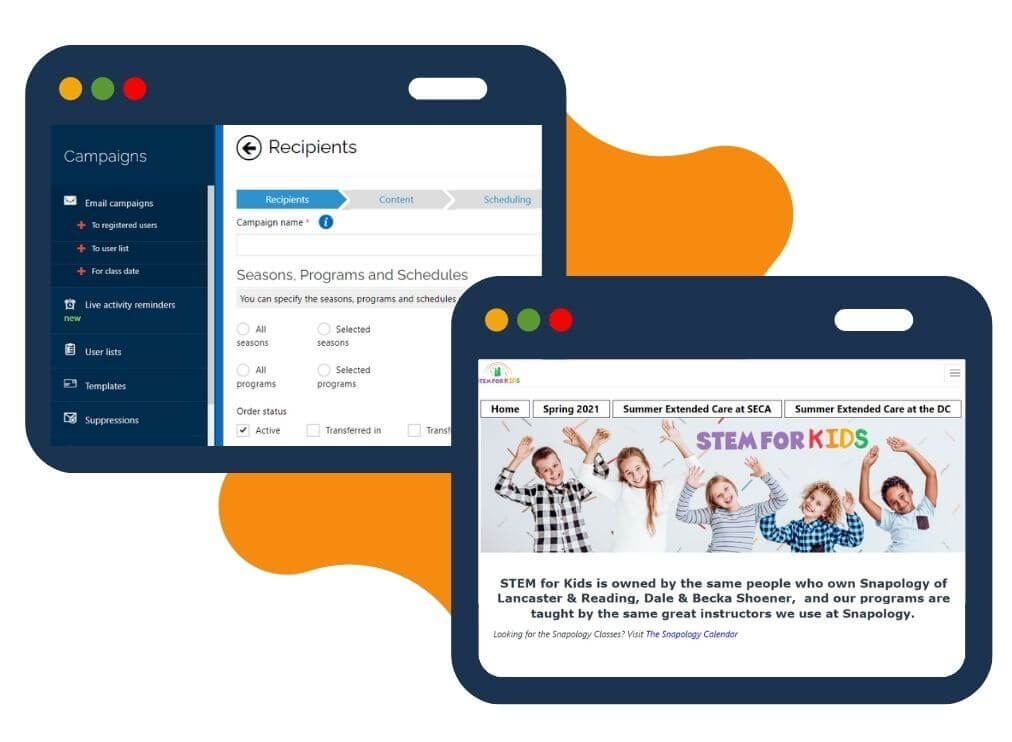
Task: Click the white address pill in Campaigns window
Action: tap(447, 88)
